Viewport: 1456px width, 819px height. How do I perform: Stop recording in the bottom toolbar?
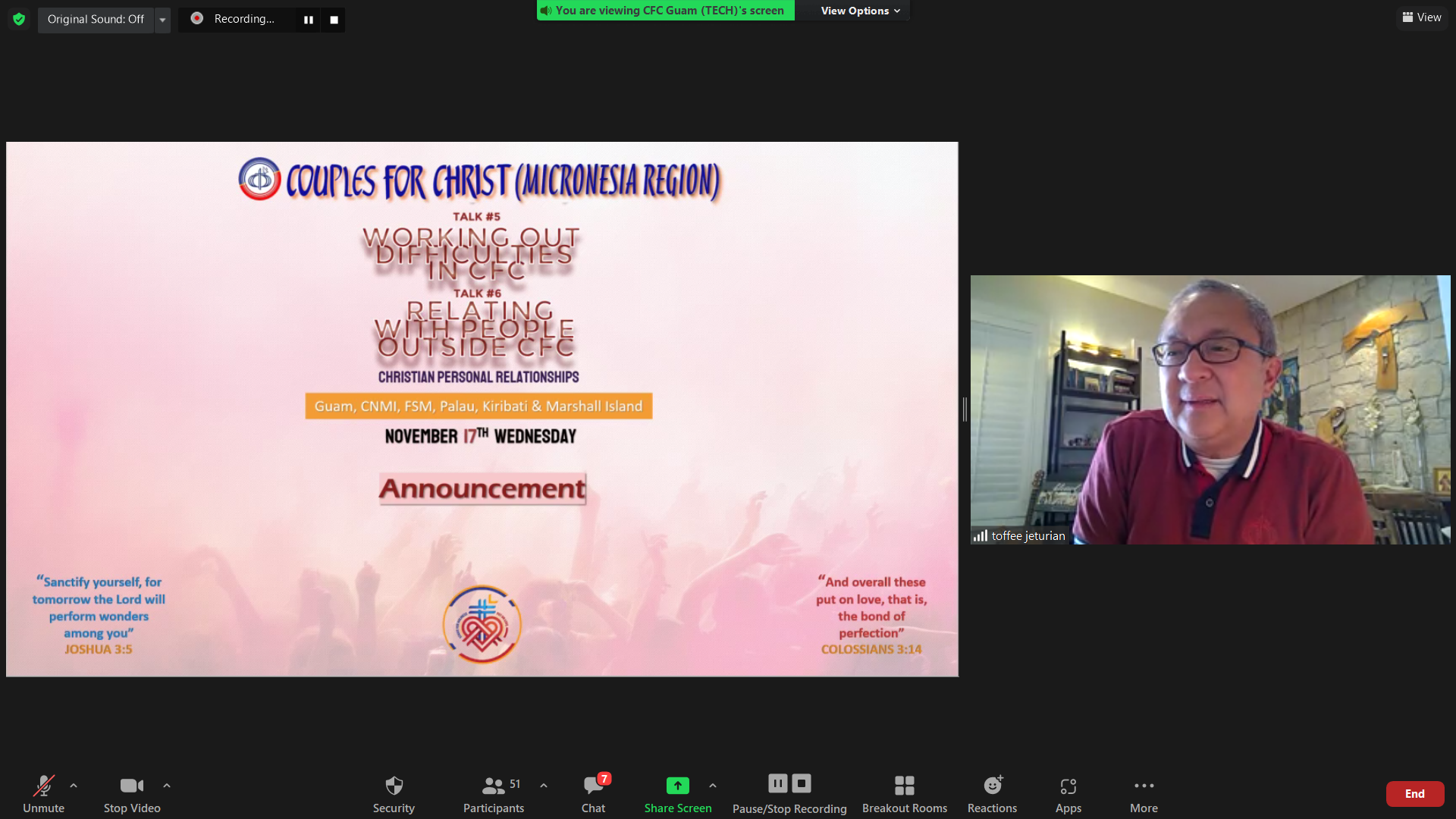click(802, 783)
